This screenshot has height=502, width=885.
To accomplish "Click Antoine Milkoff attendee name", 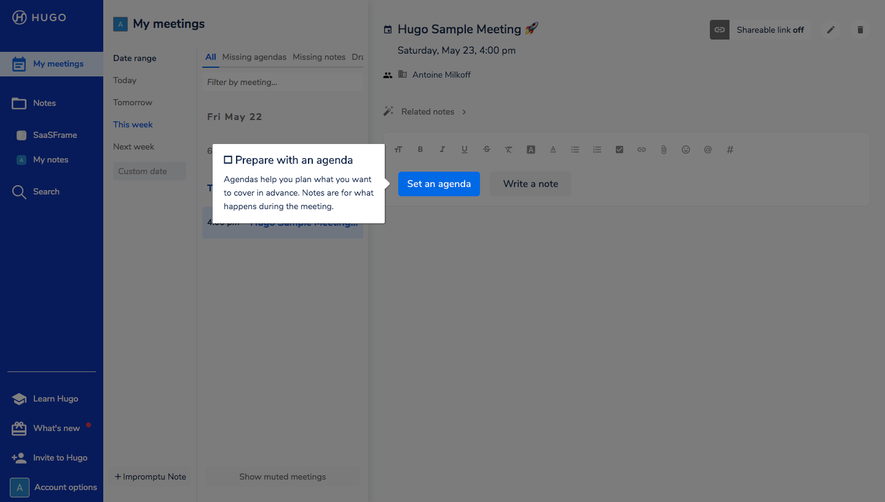I will (441, 75).
